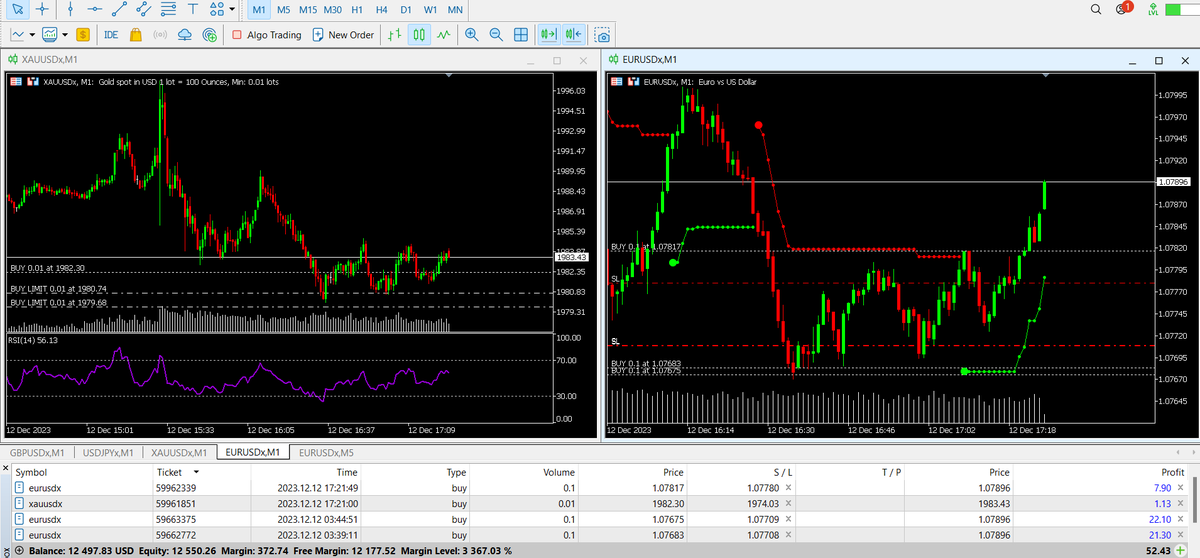Viewport: 1200px width, 558px height.
Task: Switch to USDJPYx,M1 chart tab
Action: pyautogui.click(x=107, y=453)
